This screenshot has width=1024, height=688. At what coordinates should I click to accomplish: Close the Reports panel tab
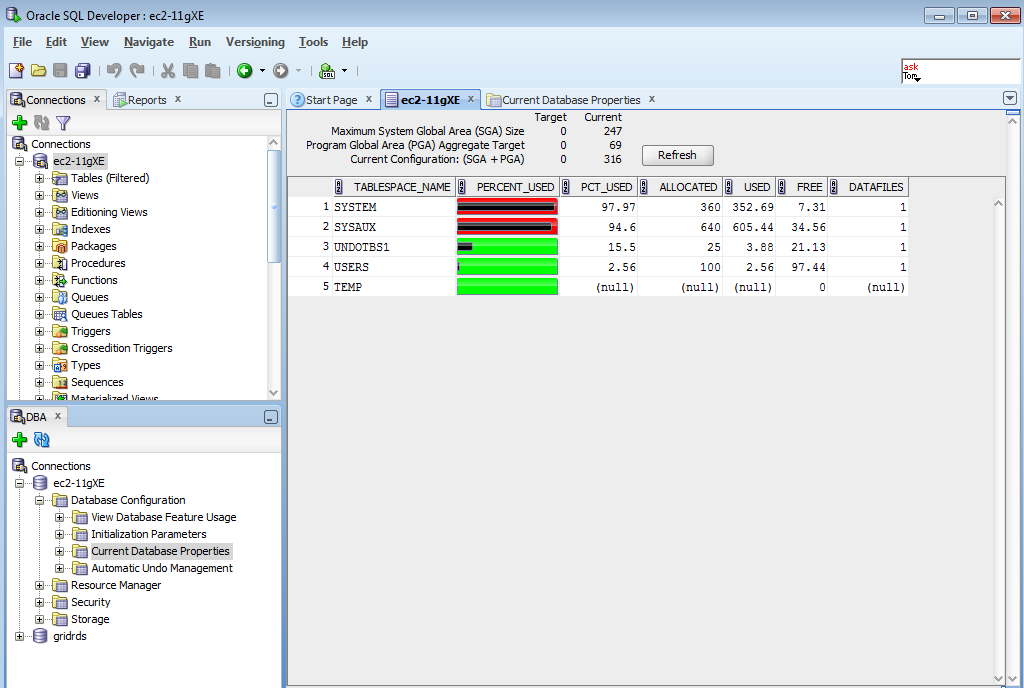coord(178,99)
